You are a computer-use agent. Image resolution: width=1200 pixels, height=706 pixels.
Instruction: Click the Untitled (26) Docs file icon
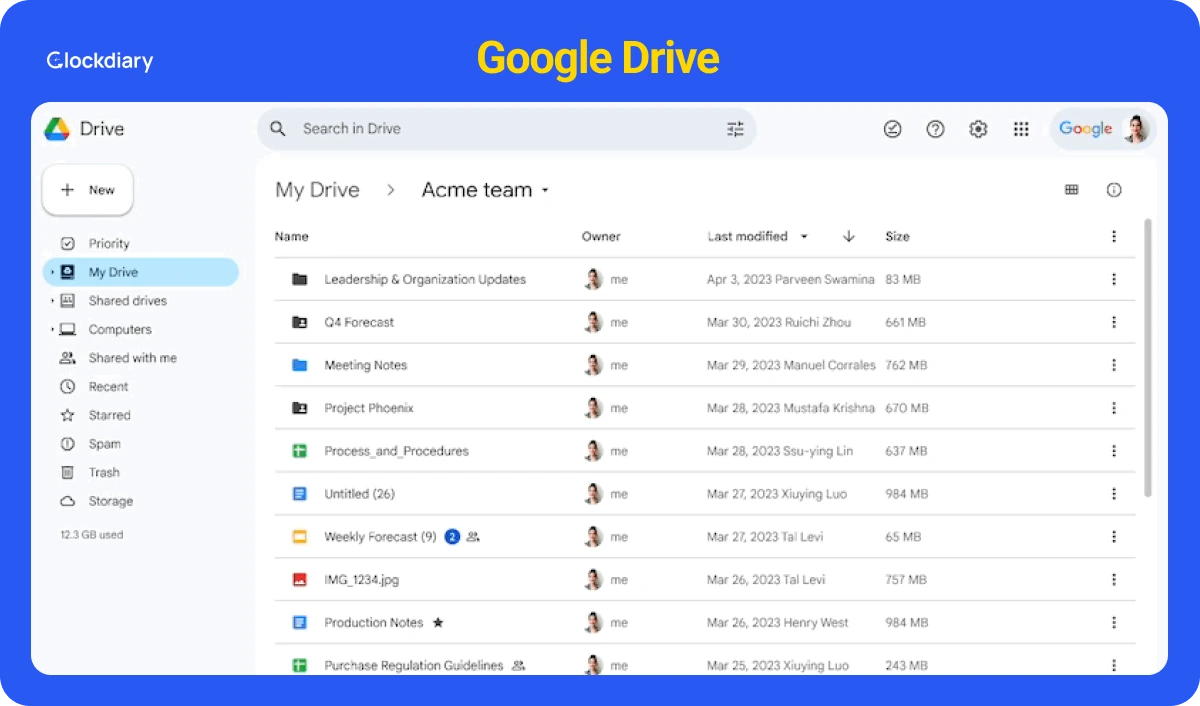click(299, 494)
